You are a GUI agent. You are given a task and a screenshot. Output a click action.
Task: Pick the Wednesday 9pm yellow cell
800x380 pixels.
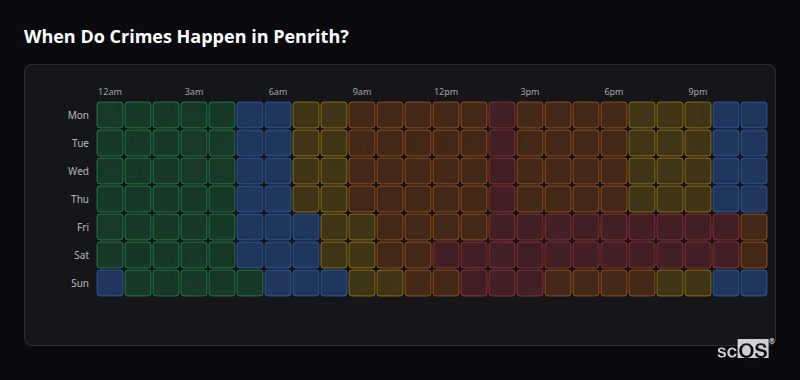click(698, 171)
